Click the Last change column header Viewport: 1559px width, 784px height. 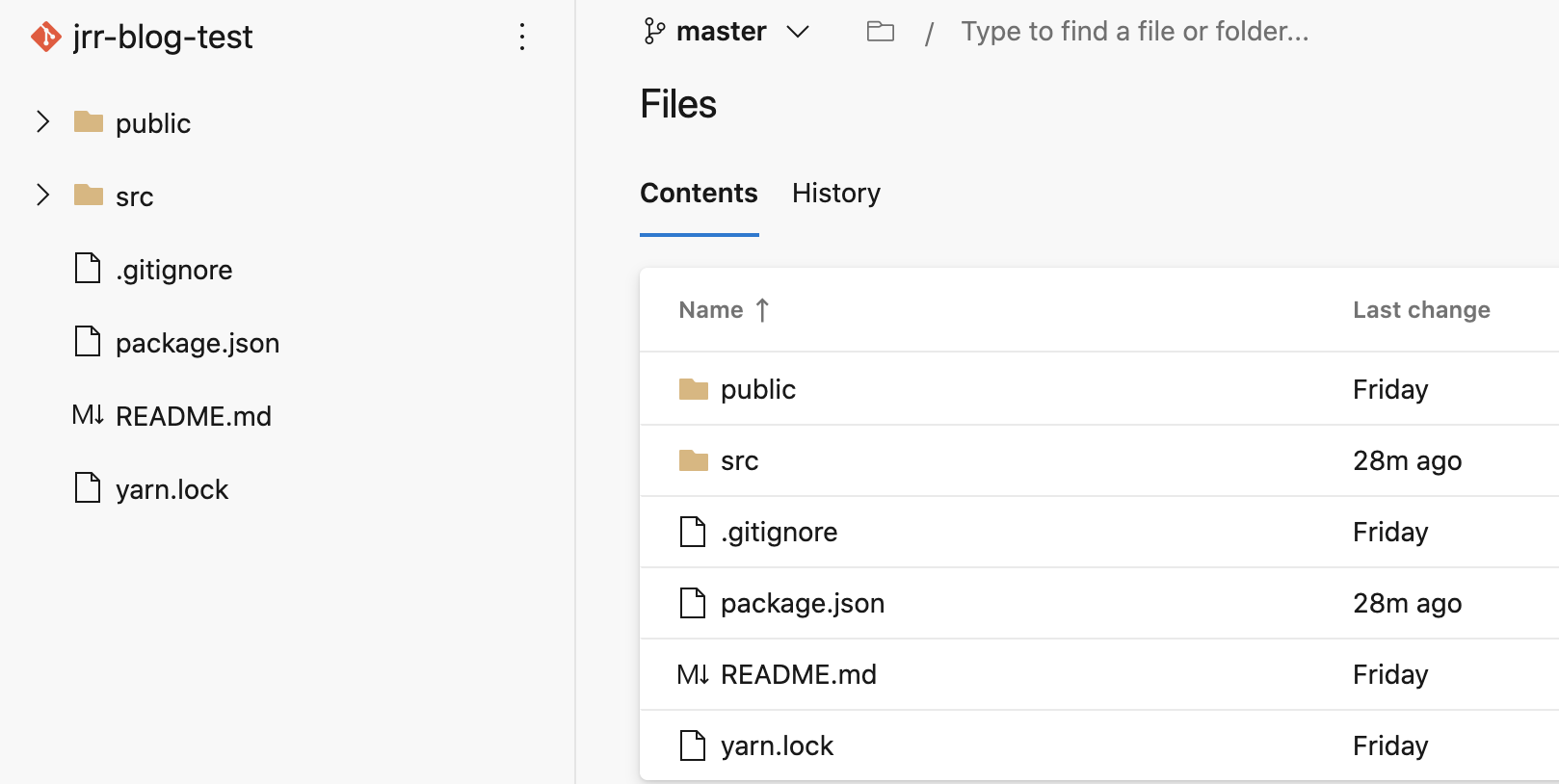coord(1420,310)
